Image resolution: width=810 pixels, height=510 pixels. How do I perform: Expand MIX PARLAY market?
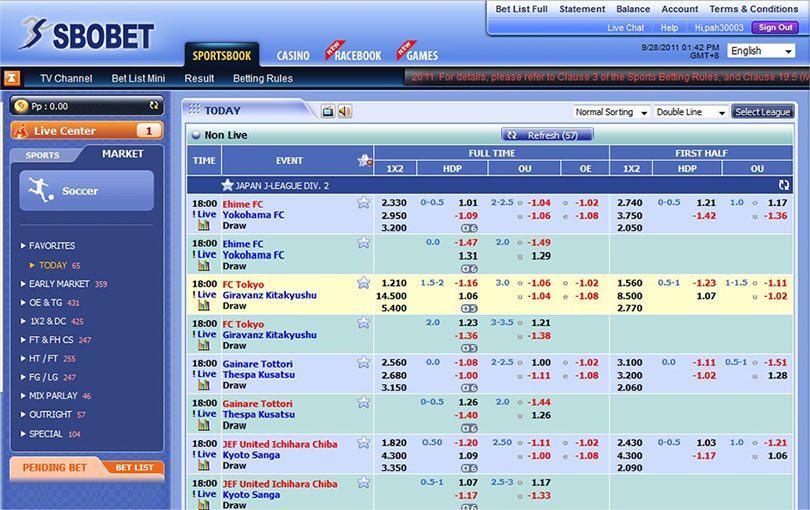point(56,396)
